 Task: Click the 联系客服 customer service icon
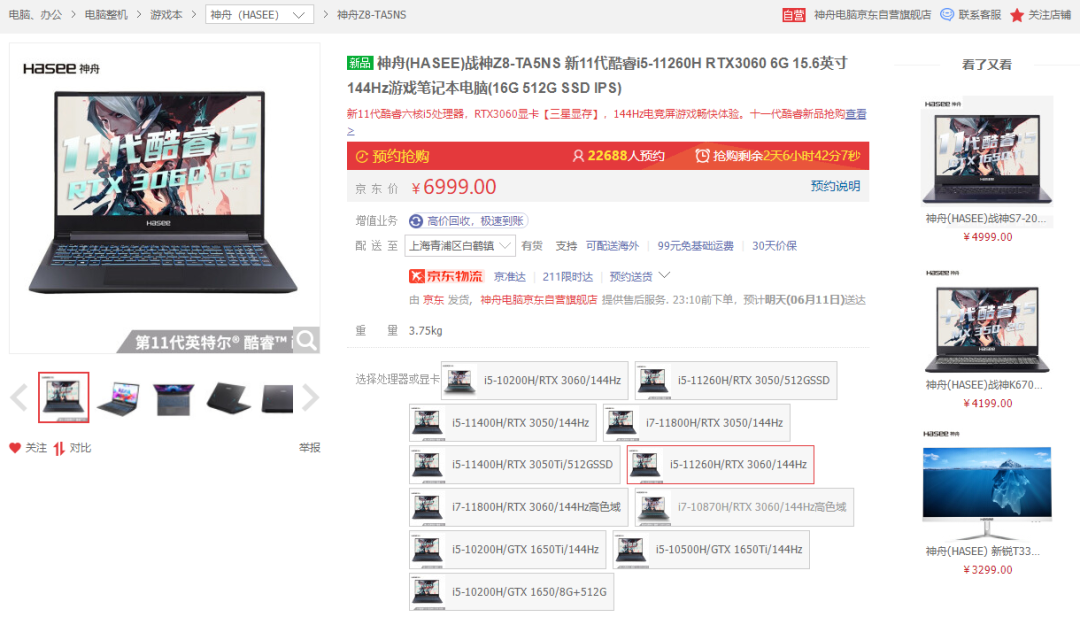947,15
